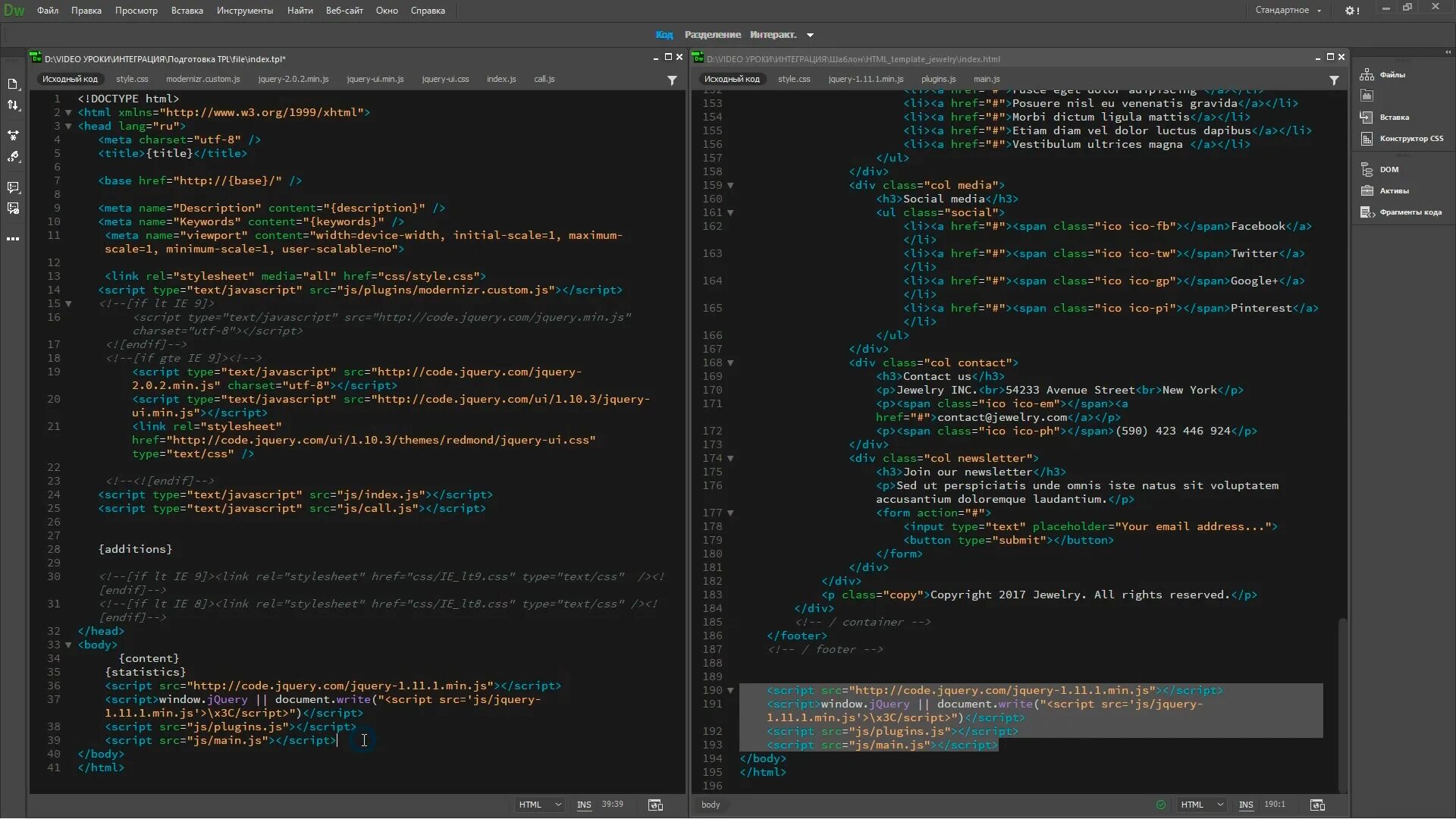The image size is (1456, 819).
Task: Open call.js related file
Action: point(544,79)
